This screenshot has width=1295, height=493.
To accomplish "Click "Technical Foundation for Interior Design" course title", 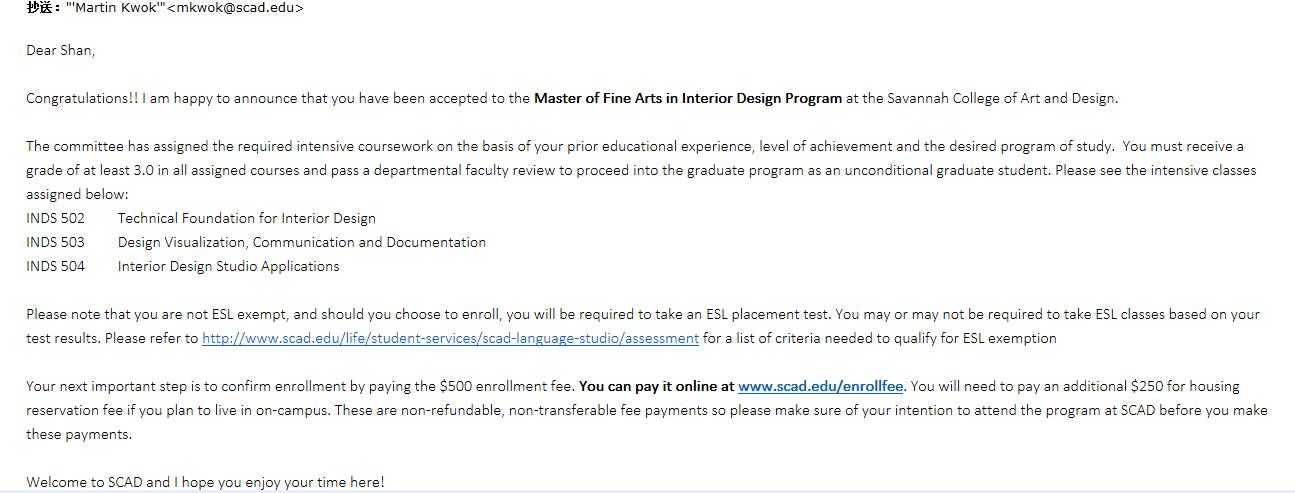I will [x=246, y=218].
